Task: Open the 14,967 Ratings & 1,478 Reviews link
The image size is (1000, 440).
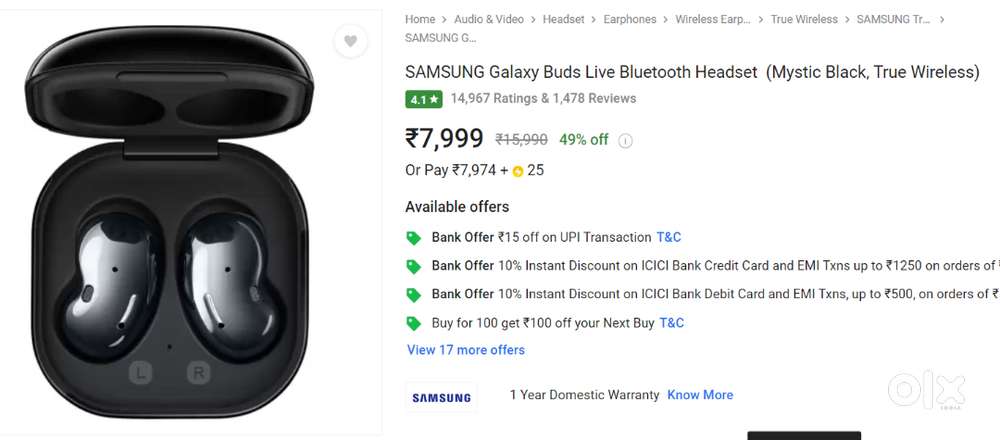Action: [543, 98]
